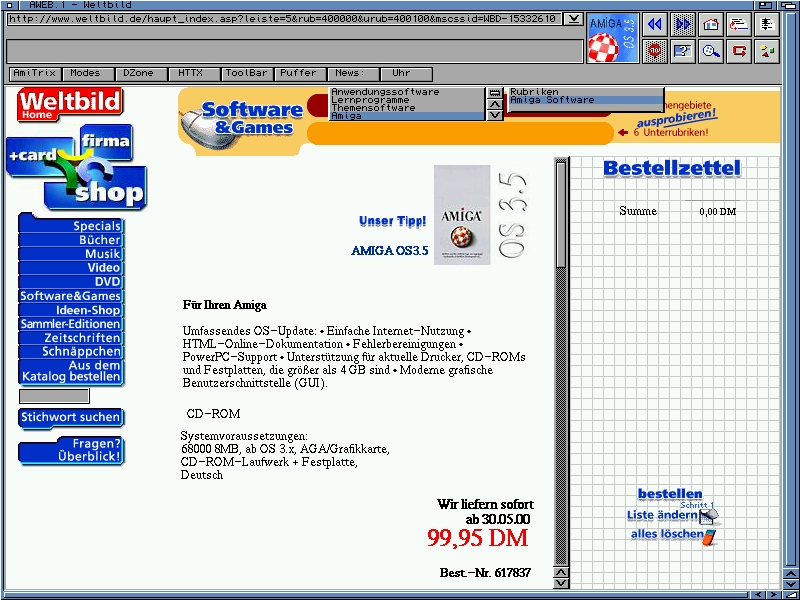Open the cycle gadget beside the category list
This screenshot has width=800, height=600.
[x=494, y=93]
